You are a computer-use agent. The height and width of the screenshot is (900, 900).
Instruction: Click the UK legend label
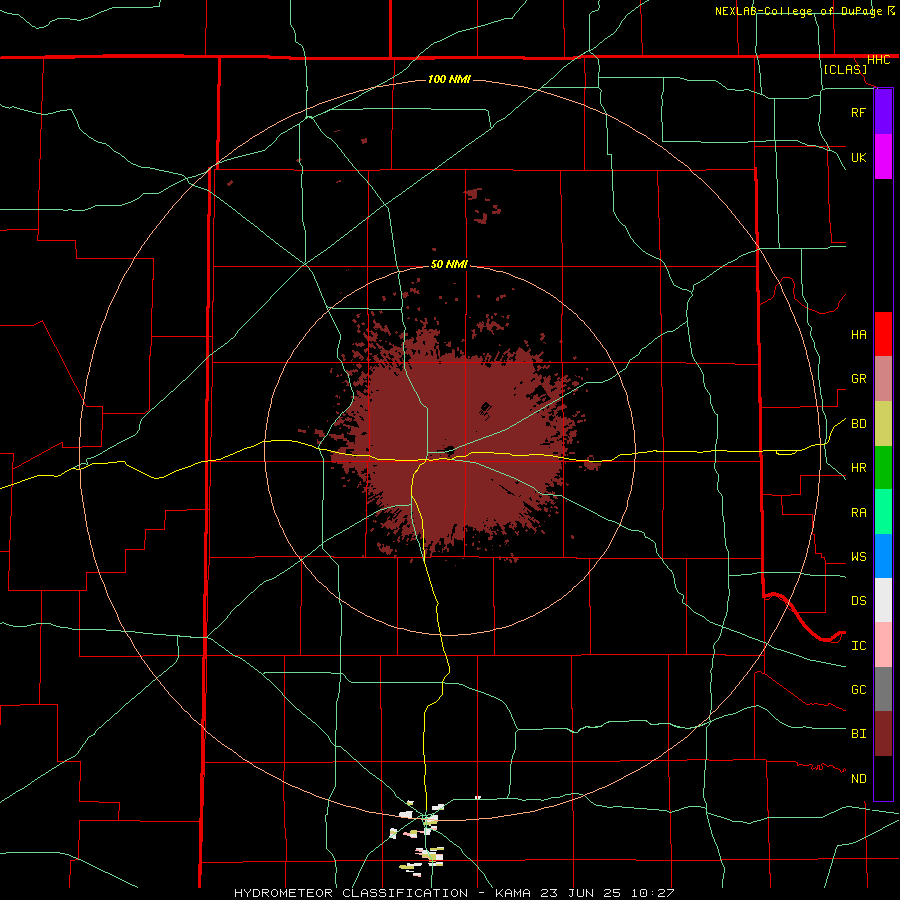[x=858, y=157]
